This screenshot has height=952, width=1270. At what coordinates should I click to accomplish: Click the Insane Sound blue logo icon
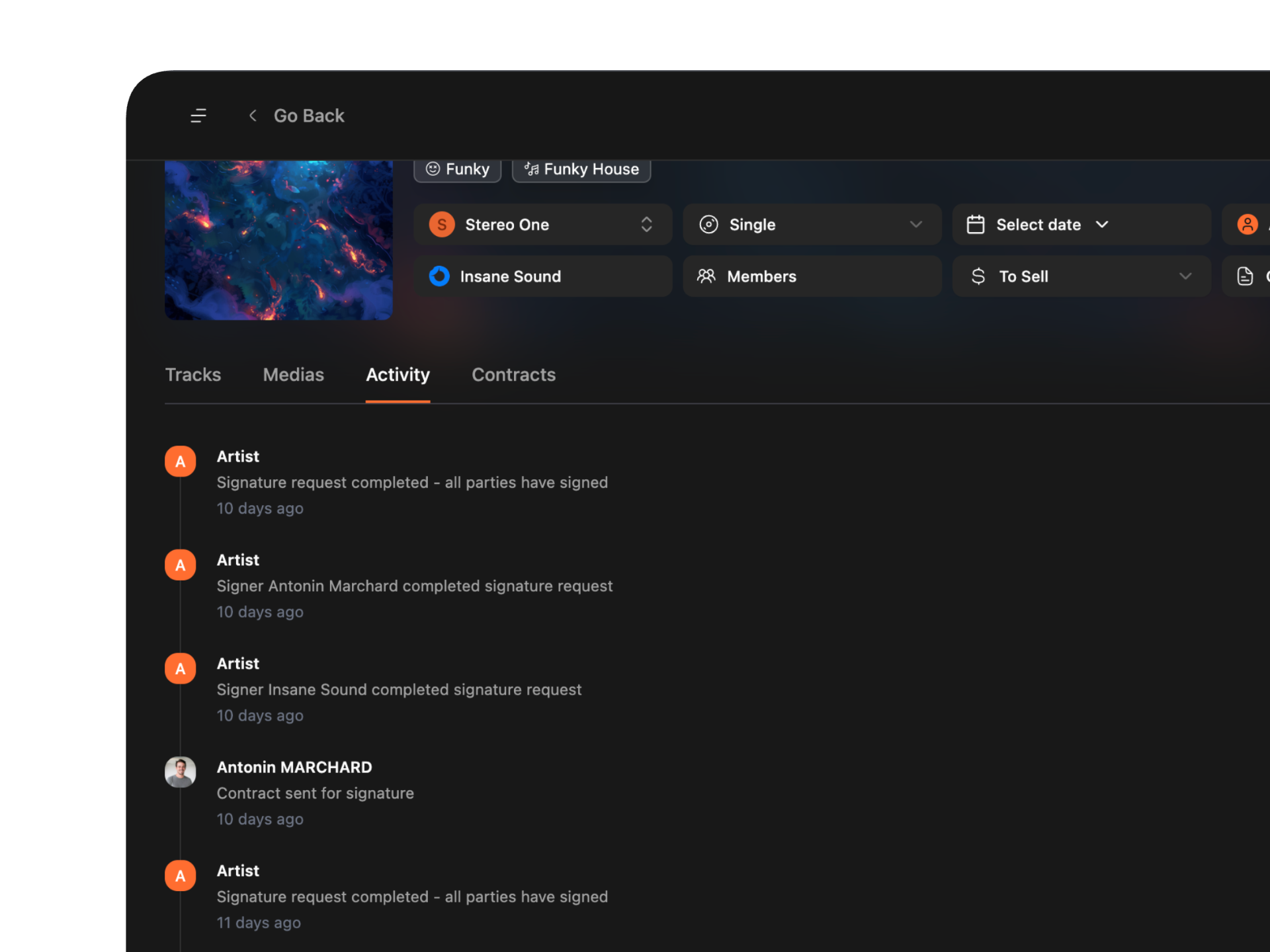[x=439, y=276]
